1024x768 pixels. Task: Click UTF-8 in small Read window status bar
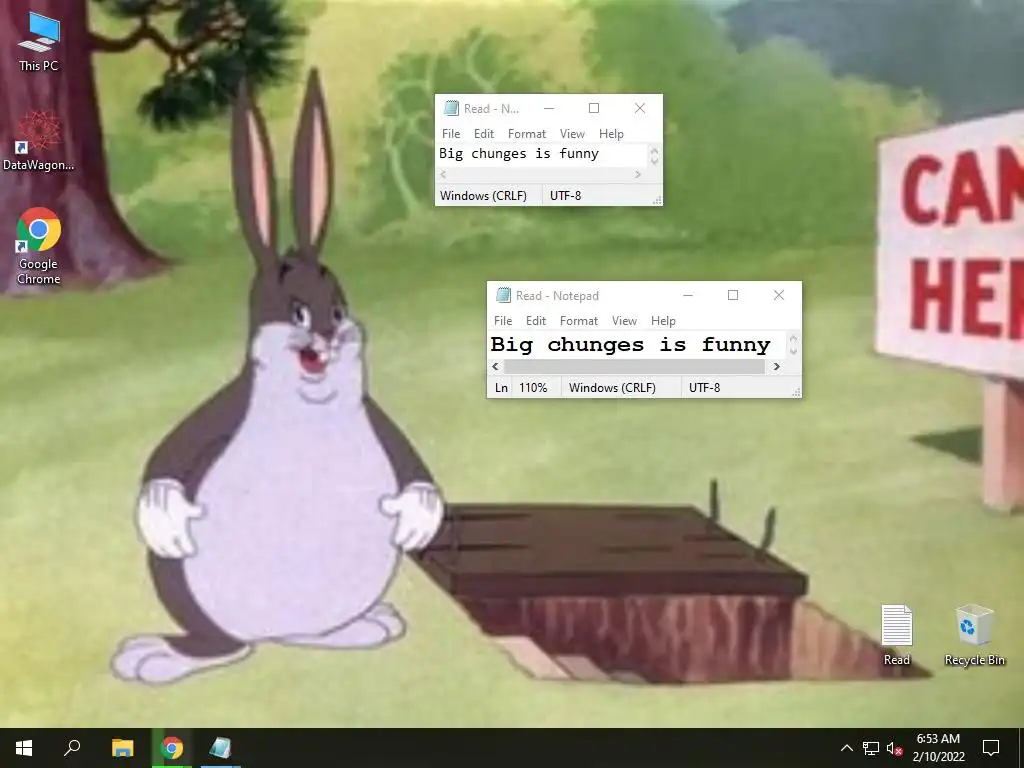pos(566,196)
